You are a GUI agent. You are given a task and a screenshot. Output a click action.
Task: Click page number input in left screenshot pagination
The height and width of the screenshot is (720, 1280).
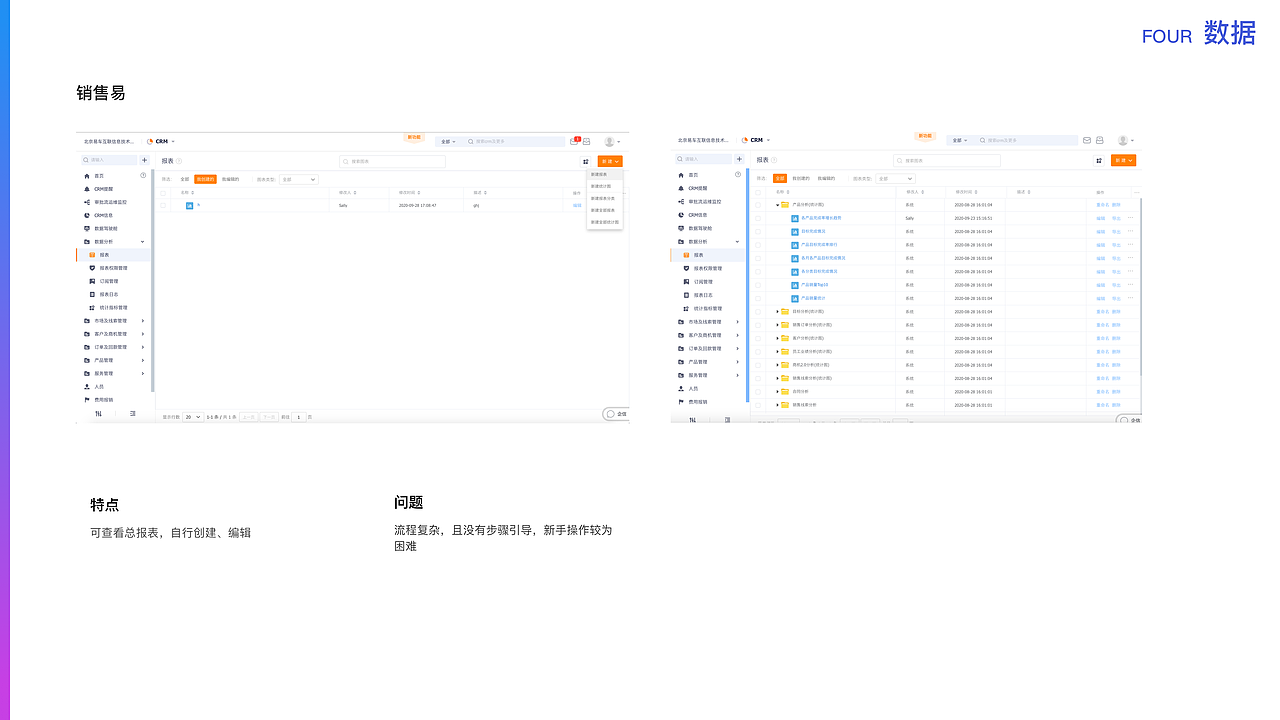click(298, 417)
